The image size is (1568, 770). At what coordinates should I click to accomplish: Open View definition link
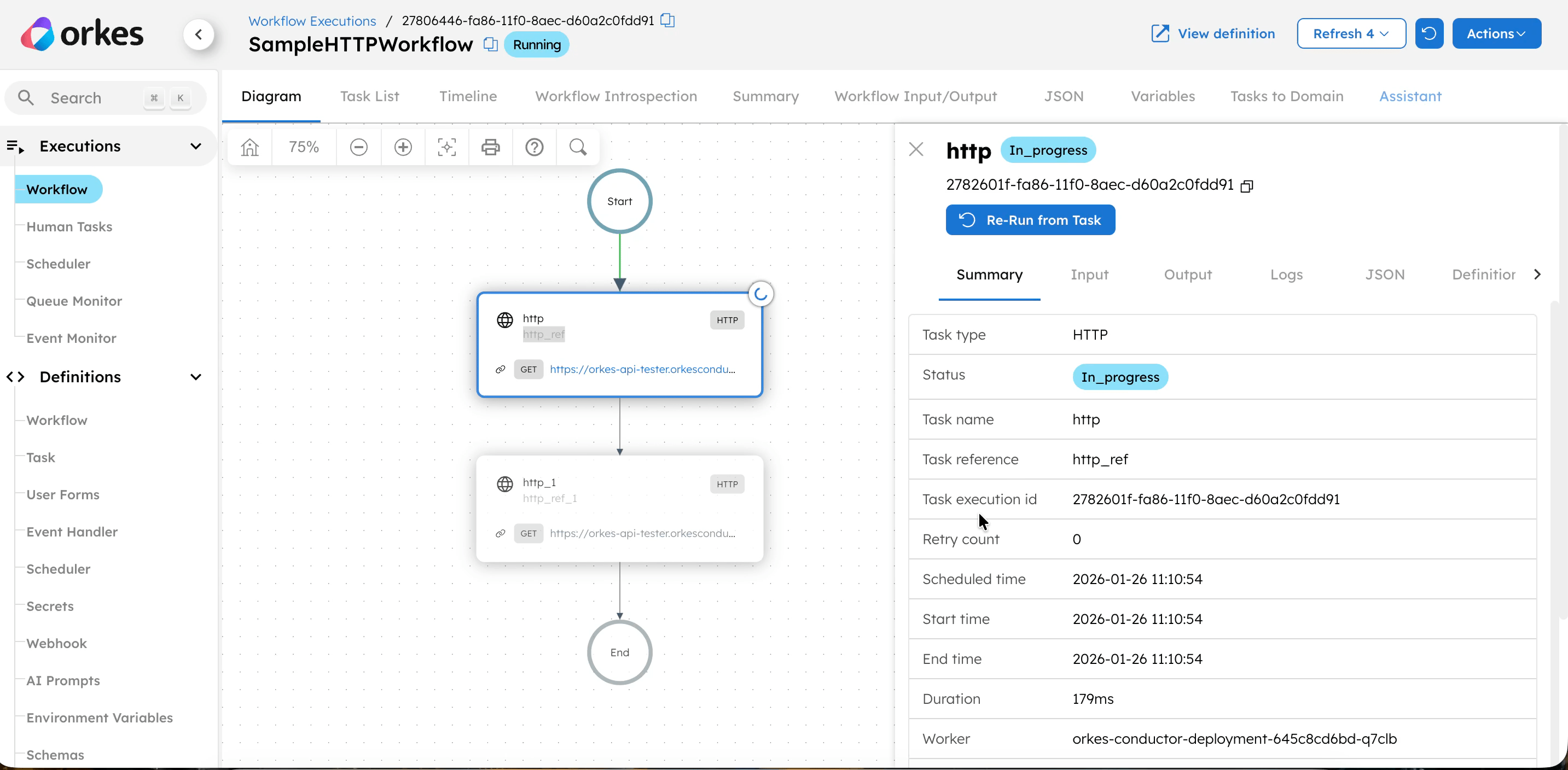click(1211, 33)
